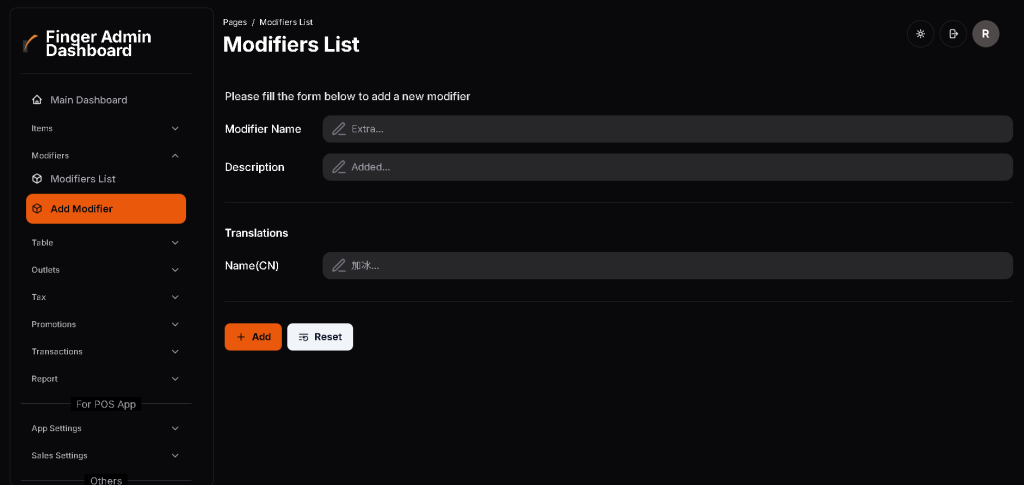Toggle the light/dark theme button
The height and width of the screenshot is (485, 1024).
point(920,34)
